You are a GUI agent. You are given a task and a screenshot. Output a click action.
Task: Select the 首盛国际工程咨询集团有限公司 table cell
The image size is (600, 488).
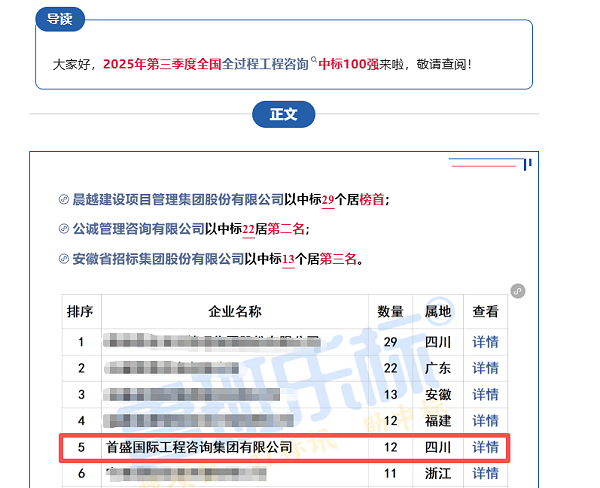199,447
